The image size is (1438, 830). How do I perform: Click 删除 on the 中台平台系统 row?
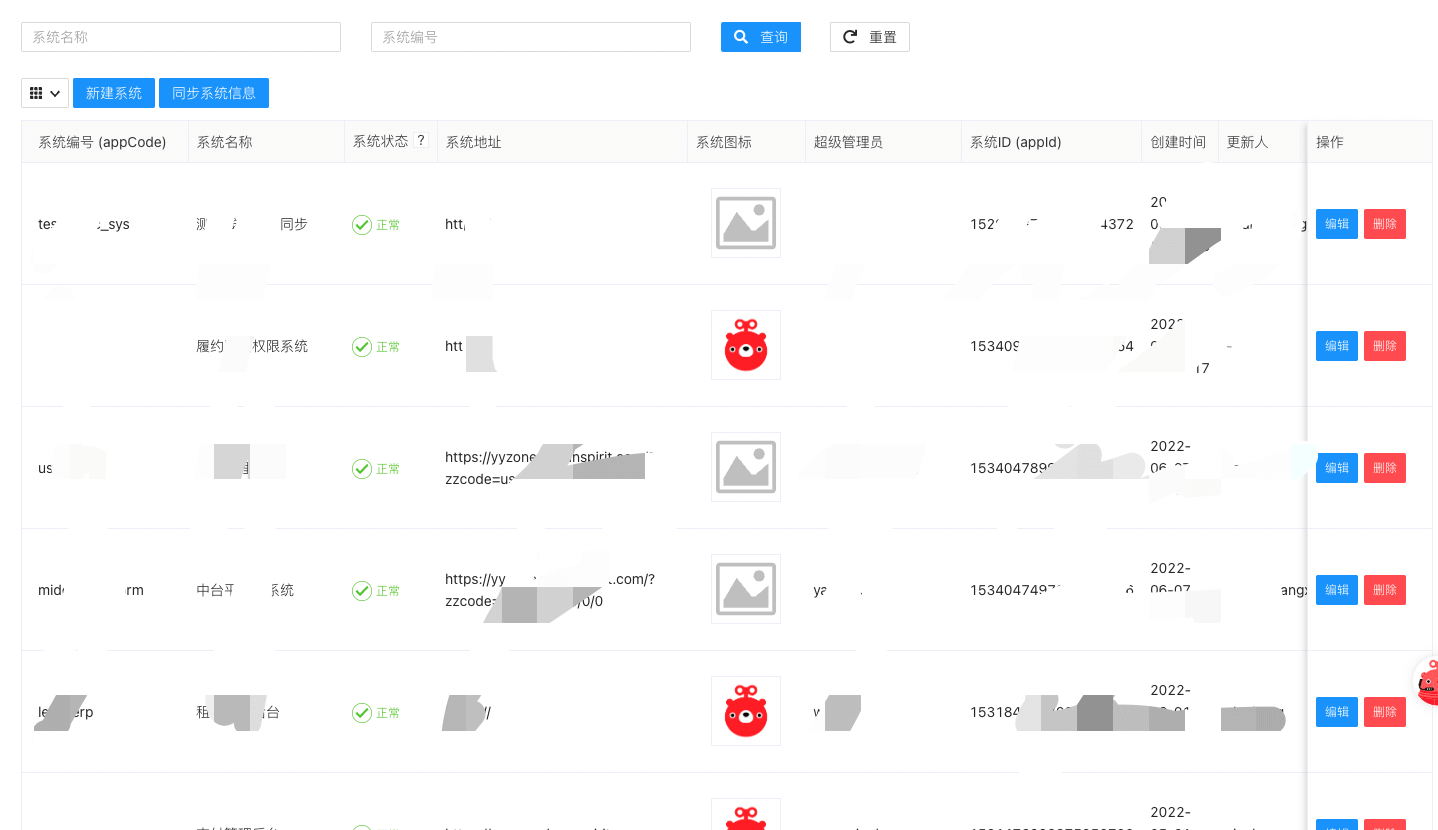click(x=1384, y=589)
